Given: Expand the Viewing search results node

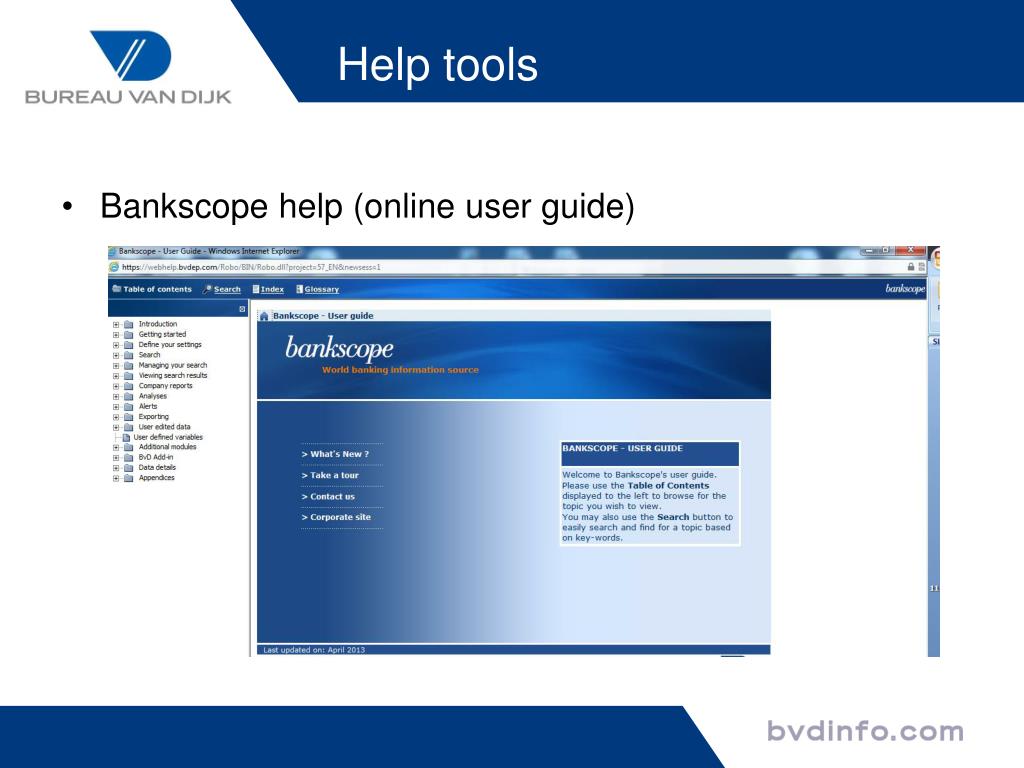Looking at the screenshot, I should click(116, 376).
